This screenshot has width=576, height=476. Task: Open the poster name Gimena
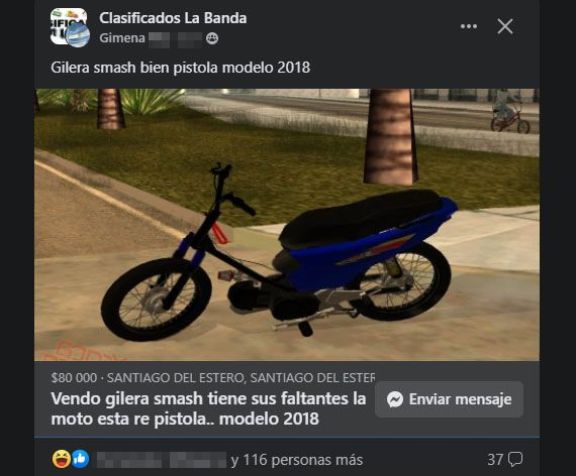coord(122,38)
